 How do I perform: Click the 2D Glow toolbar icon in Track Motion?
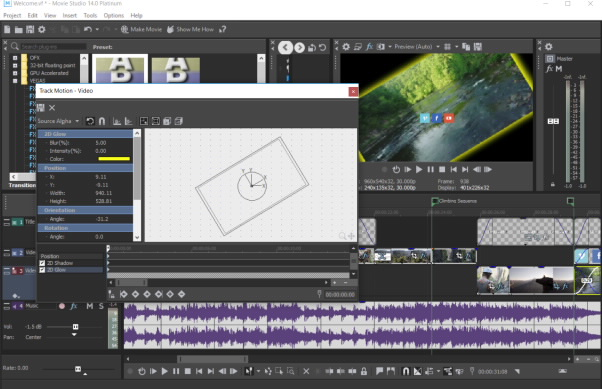179,121
